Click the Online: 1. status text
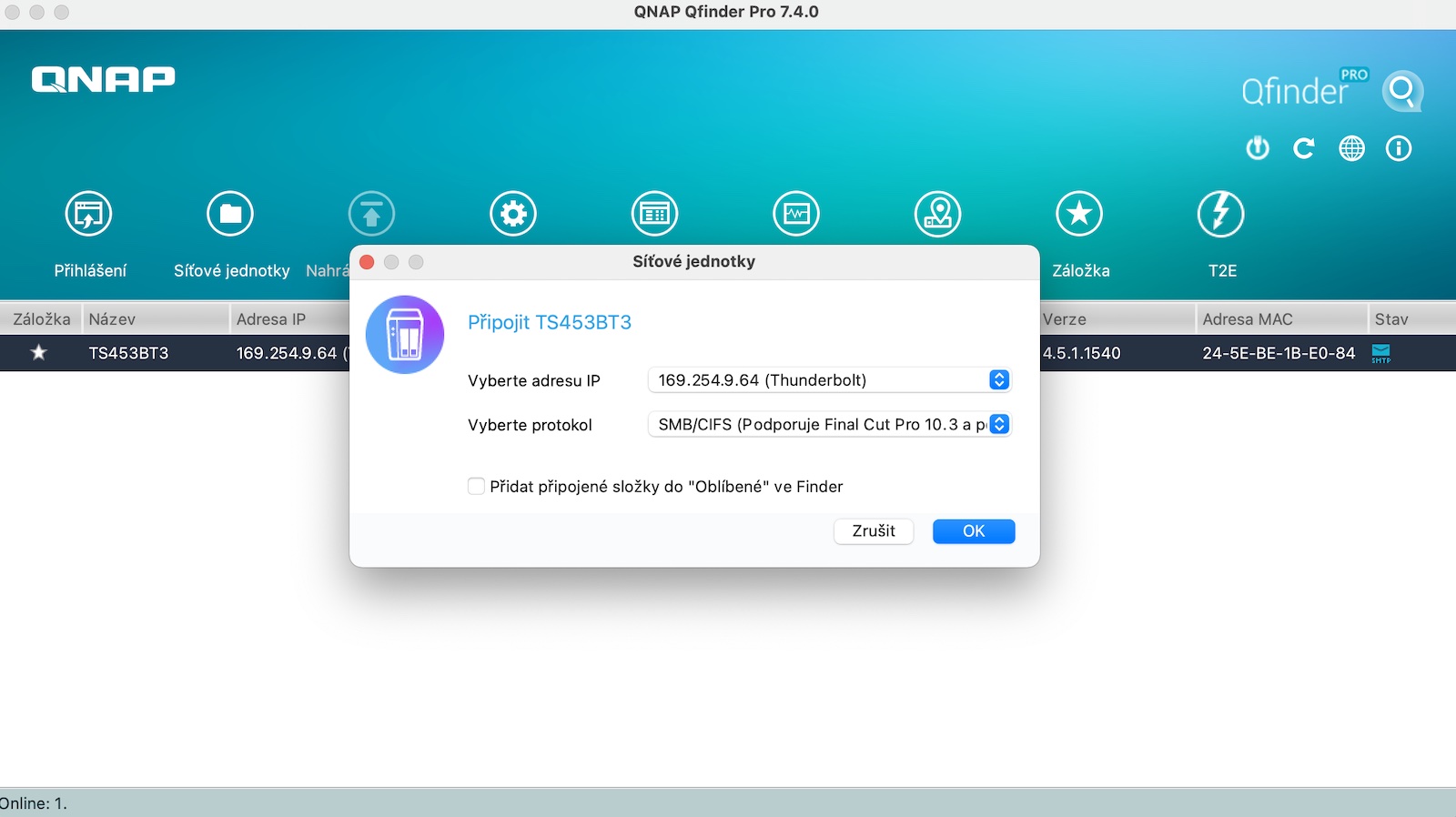The height and width of the screenshot is (817, 1456). pyautogui.click(x=34, y=803)
